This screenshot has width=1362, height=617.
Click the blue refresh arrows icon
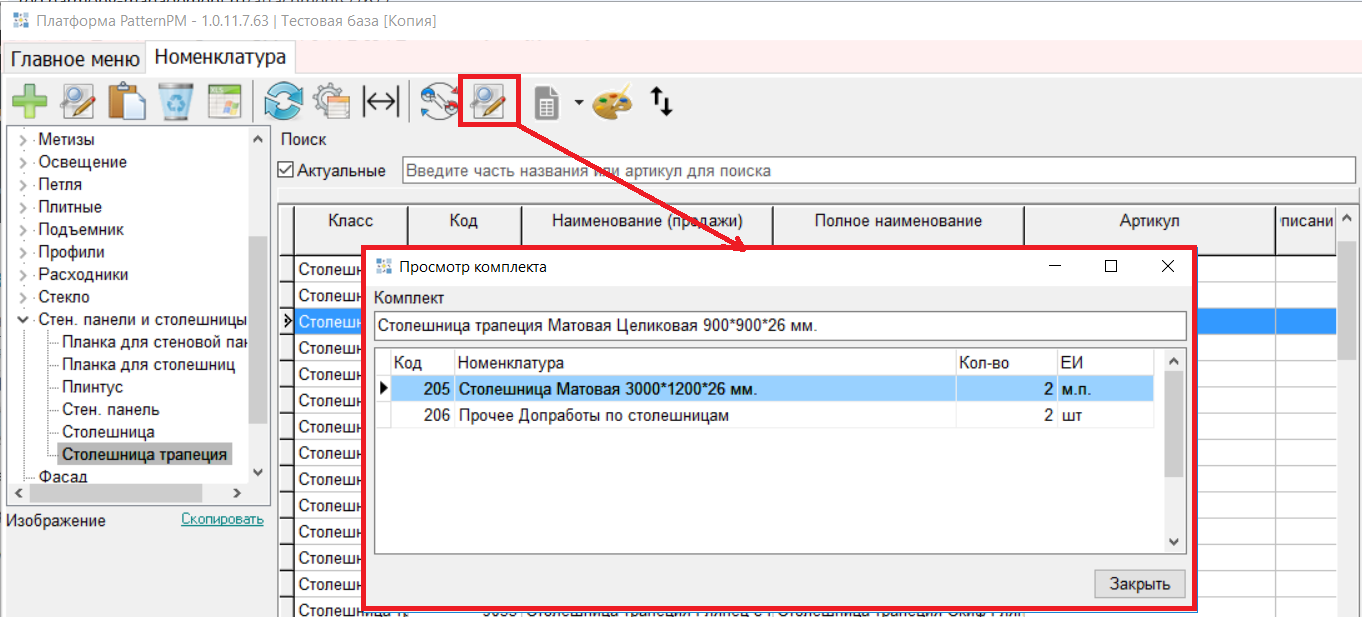pyautogui.click(x=283, y=101)
